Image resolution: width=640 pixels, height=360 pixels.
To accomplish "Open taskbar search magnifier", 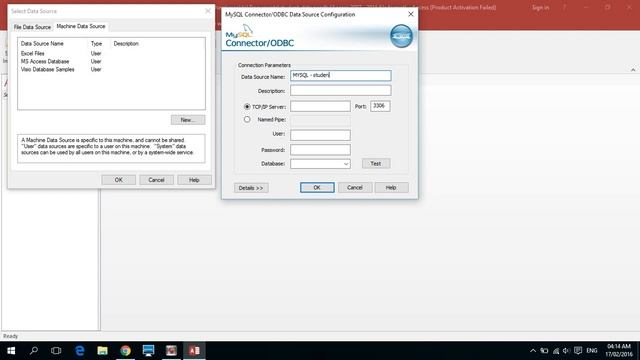I will (34, 351).
